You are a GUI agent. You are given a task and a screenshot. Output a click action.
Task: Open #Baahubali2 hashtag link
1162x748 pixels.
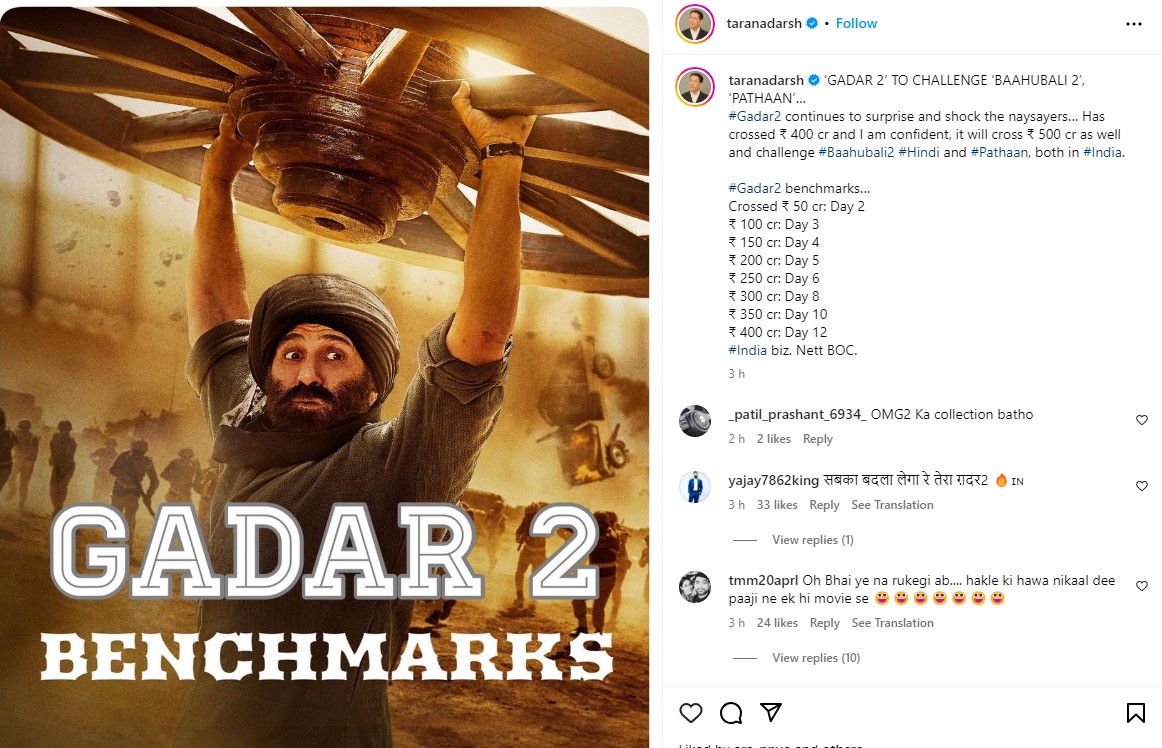coord(856,152)
